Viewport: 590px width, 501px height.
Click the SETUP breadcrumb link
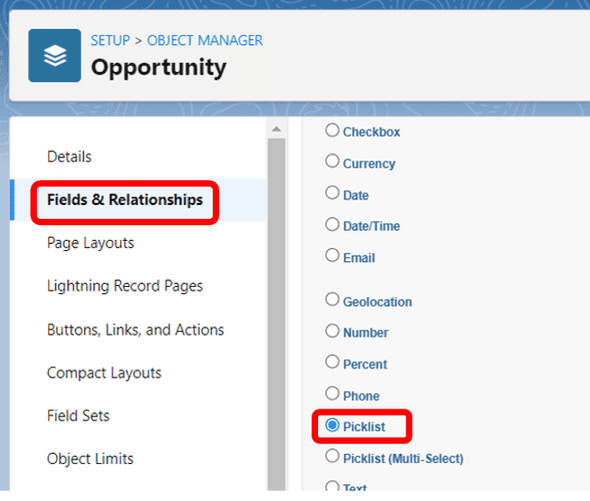coord(110,40)
